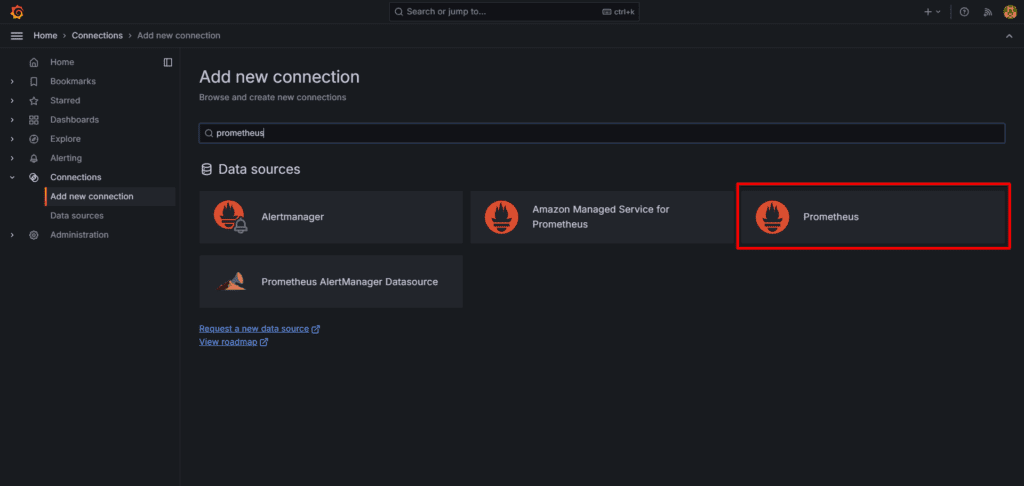The width and height of the screenshot is (1024, 486).
Task: Dock or undock the sidebar menu
Action: coord(168,62)
